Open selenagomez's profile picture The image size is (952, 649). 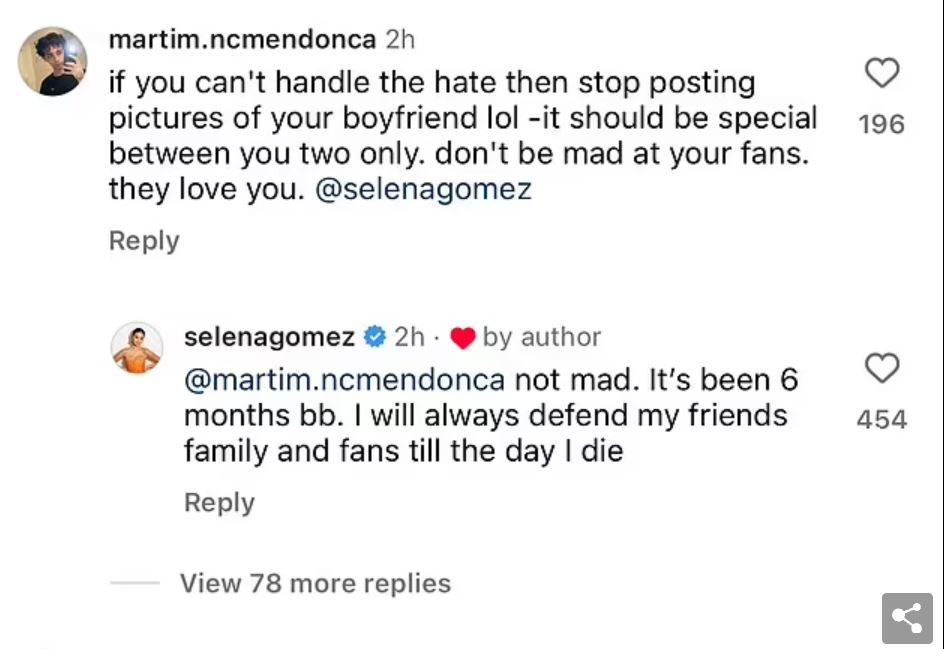point(137,347)
